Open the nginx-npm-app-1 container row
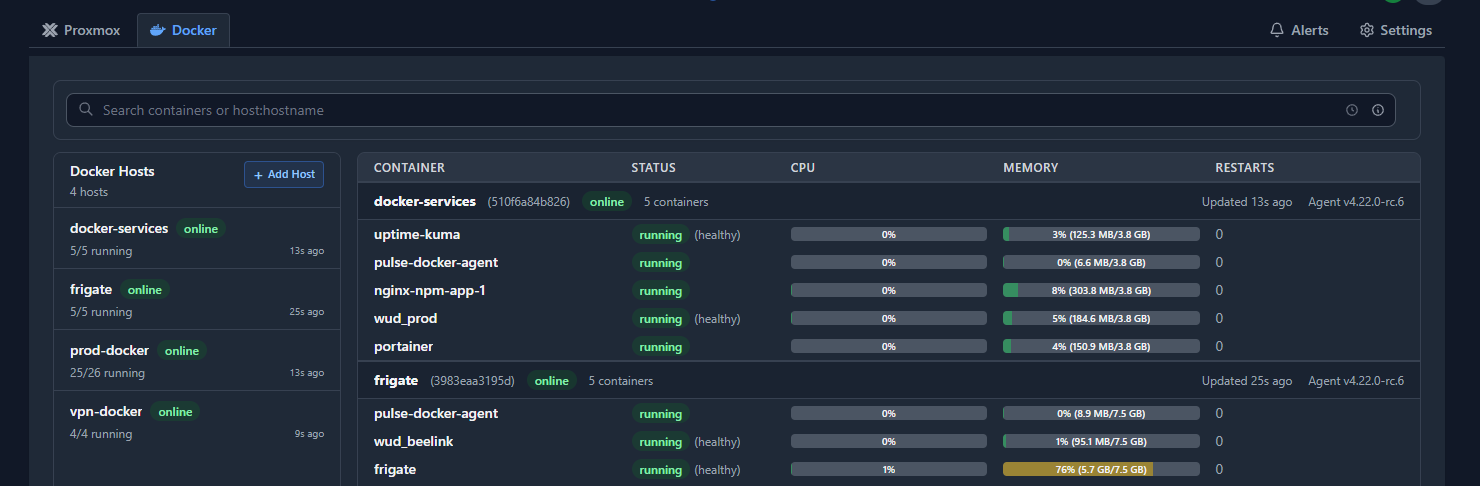Screen dimensions: 1480x486 pyautogui.click(x=889, y=290)
